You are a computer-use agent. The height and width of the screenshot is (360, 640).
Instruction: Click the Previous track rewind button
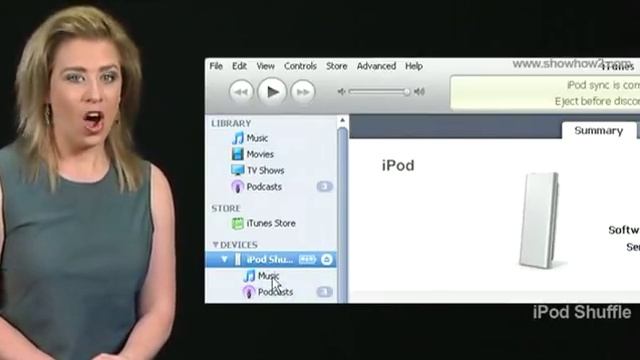pyautogui.click(x=241, y=92)
